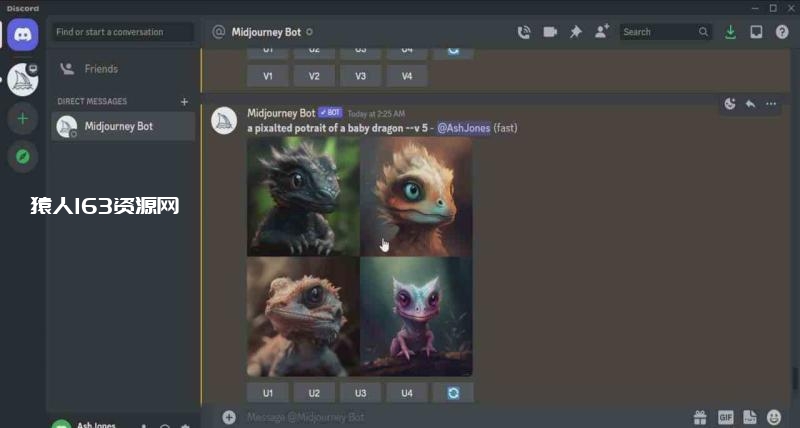The width and height of the screenshot is (800, 428).
Task: Open the GIF picker
Action: click(726, 417)
